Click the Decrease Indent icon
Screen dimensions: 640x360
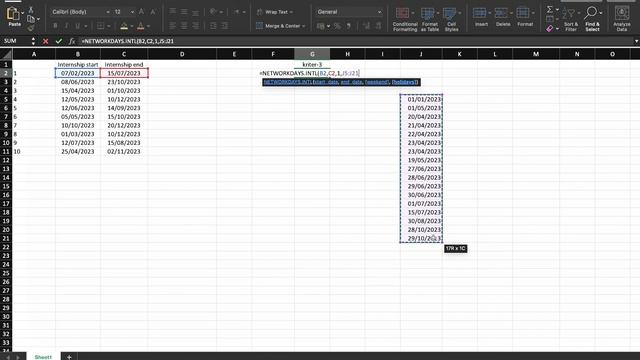(x=213, y=26)
